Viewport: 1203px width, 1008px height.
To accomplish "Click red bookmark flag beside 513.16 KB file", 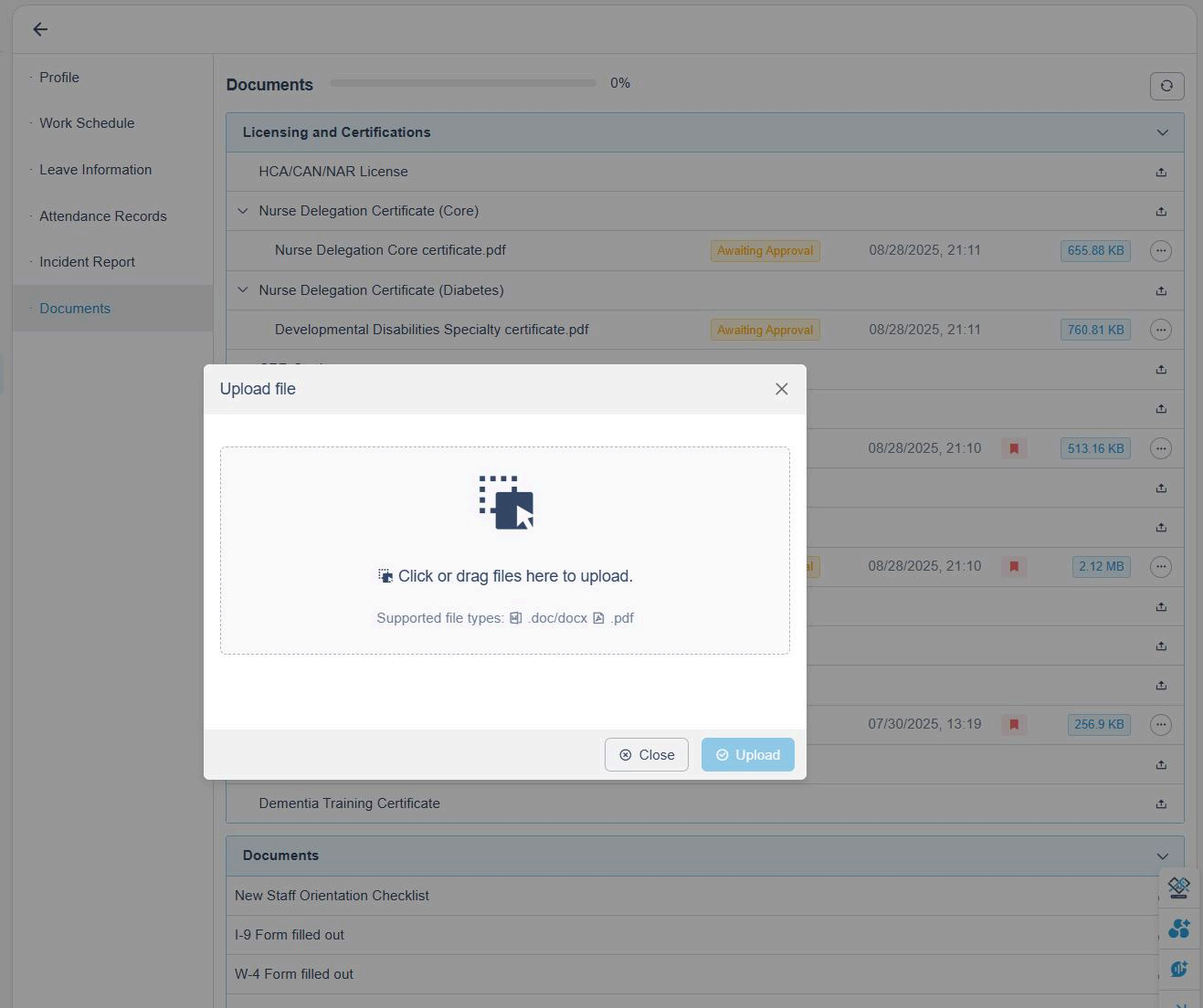I will (1014, 448).
